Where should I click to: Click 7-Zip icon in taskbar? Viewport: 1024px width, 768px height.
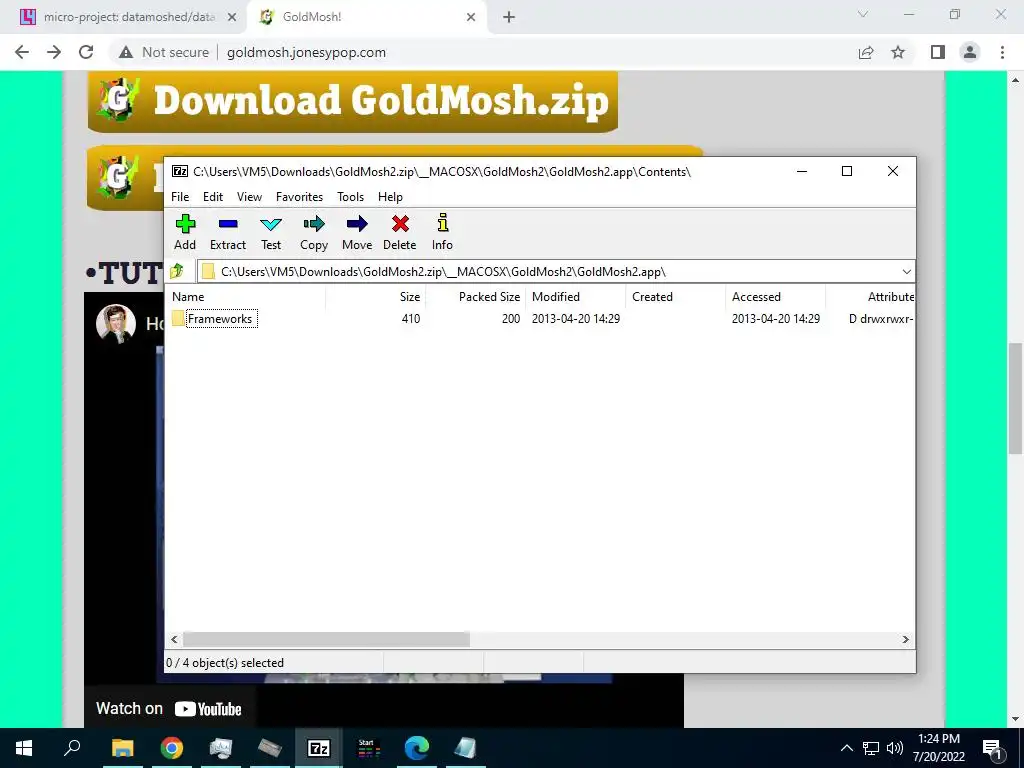[x=318, y=748]
